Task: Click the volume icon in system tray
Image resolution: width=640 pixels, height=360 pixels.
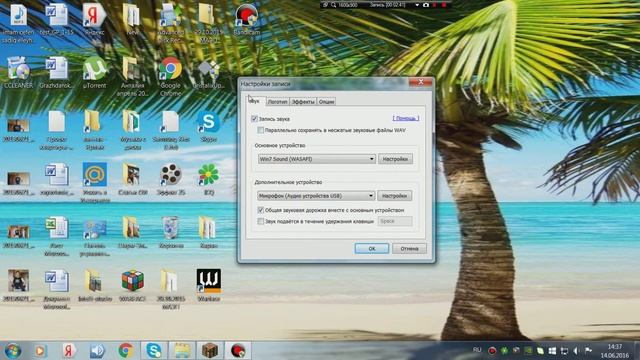Action: pyautogui.click(x=576, y=351)
